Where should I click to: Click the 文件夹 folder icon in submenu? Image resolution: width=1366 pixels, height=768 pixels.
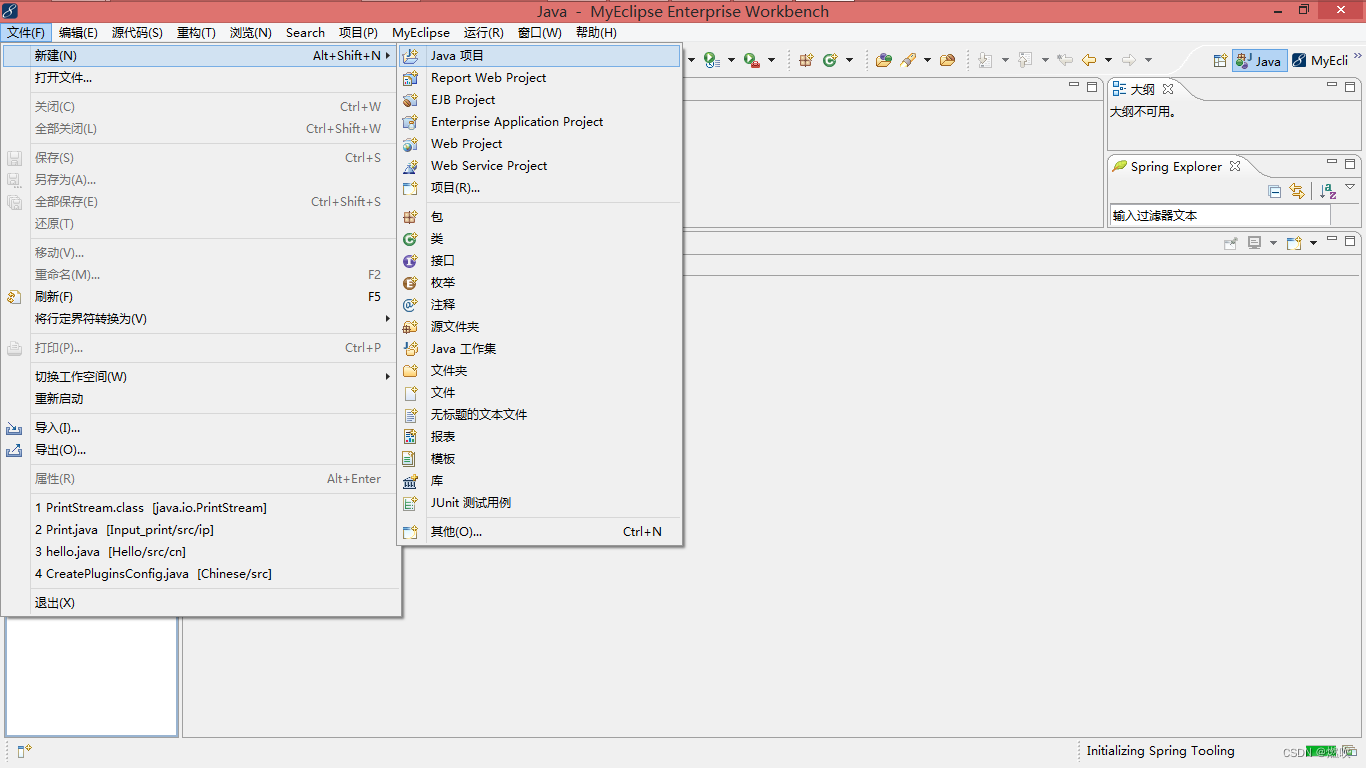tap(410, 371)
